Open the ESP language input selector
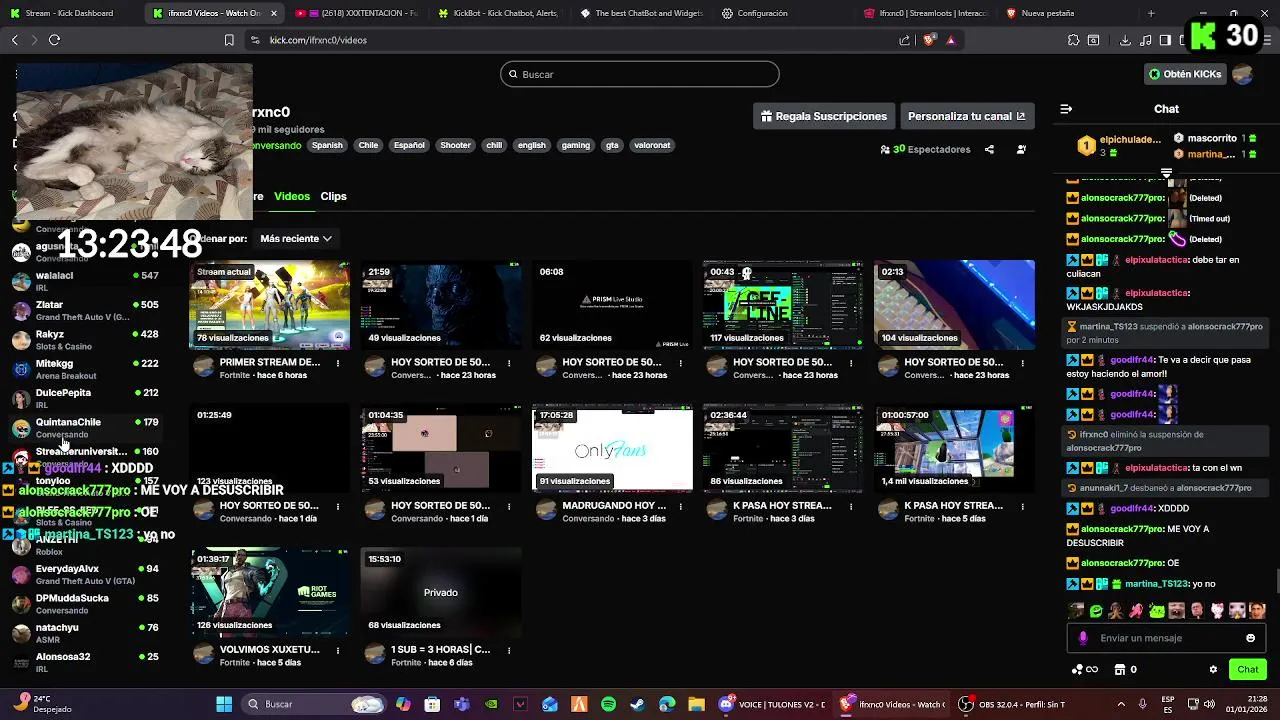 (x=1168, y=704)
